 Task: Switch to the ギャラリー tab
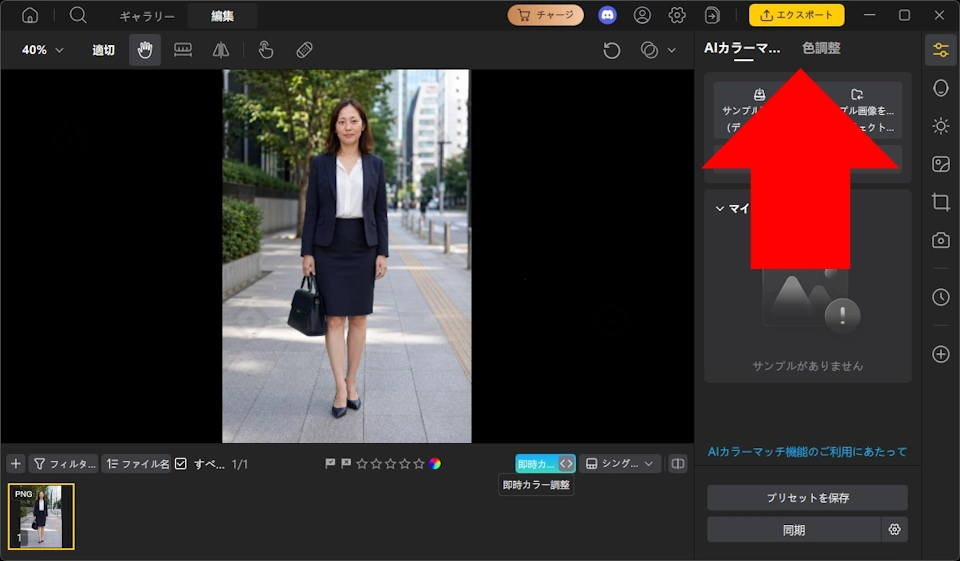(146, 16)
